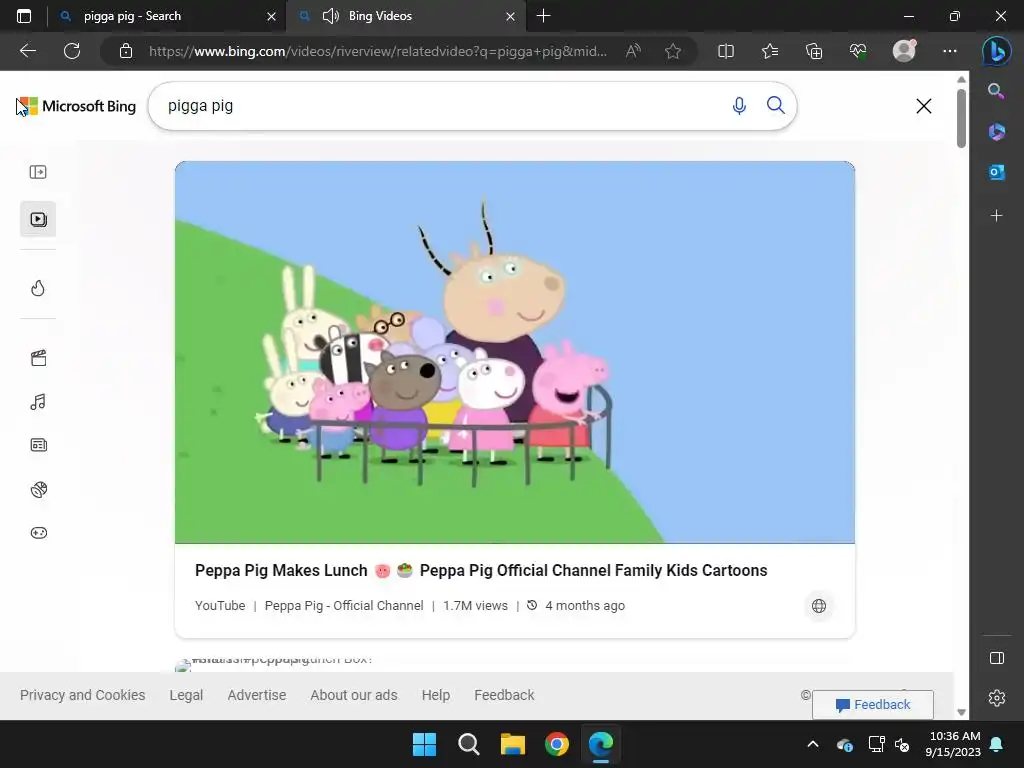Open Edge sidebar Search icon

(x=996, y=91)
